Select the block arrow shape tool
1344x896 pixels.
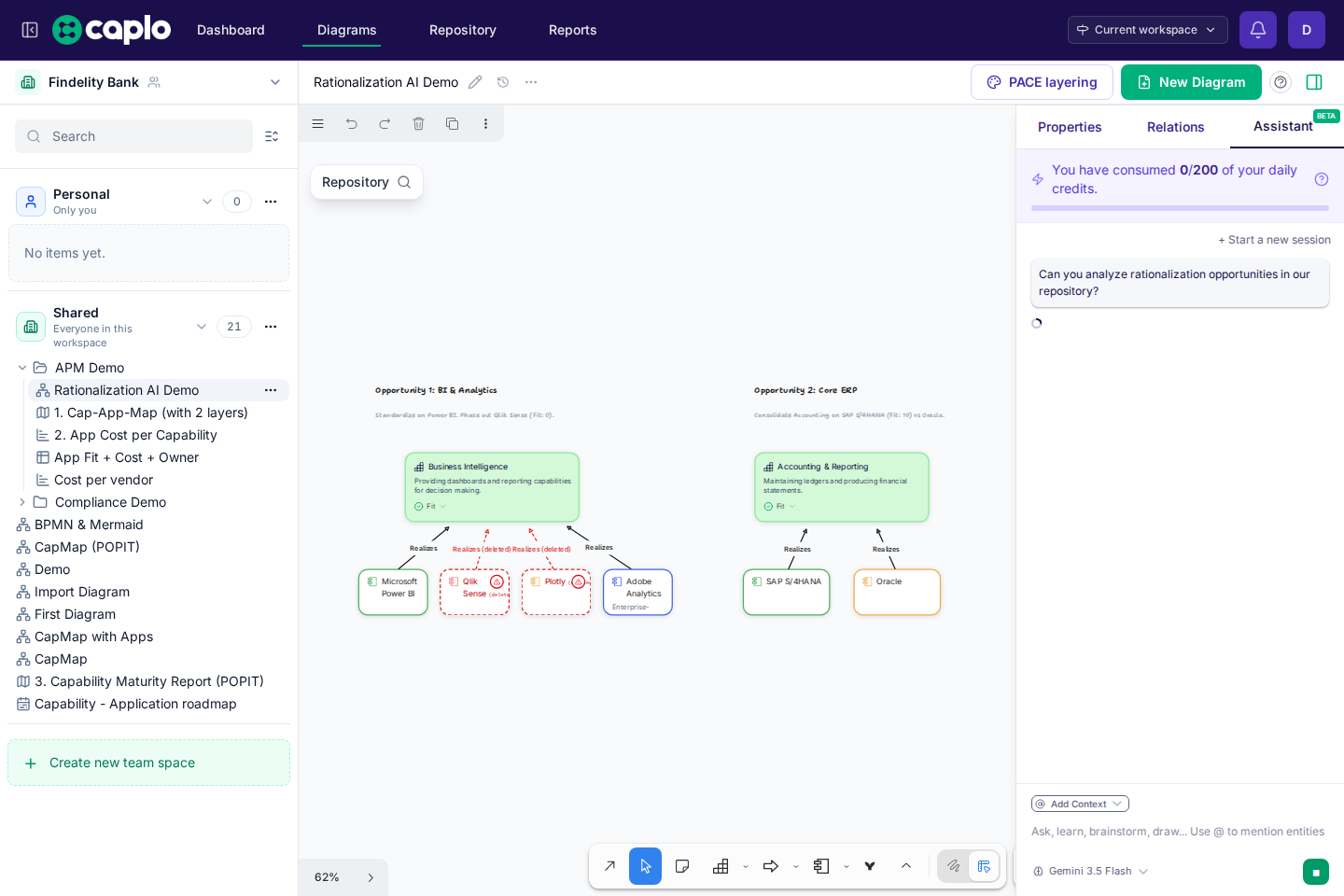pos(771,866)
